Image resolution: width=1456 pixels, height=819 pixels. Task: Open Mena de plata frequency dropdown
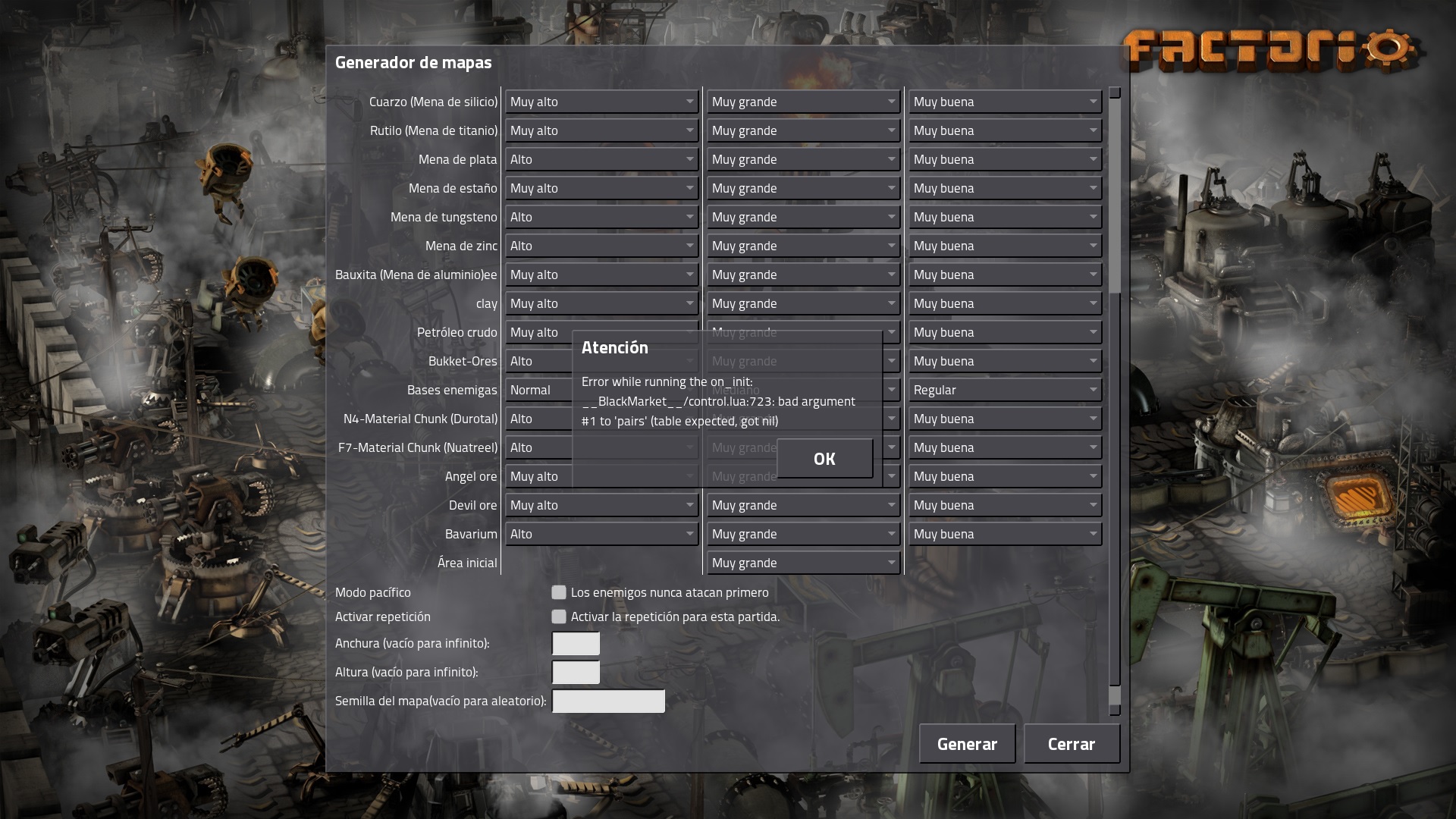click(x=602, y=159)
